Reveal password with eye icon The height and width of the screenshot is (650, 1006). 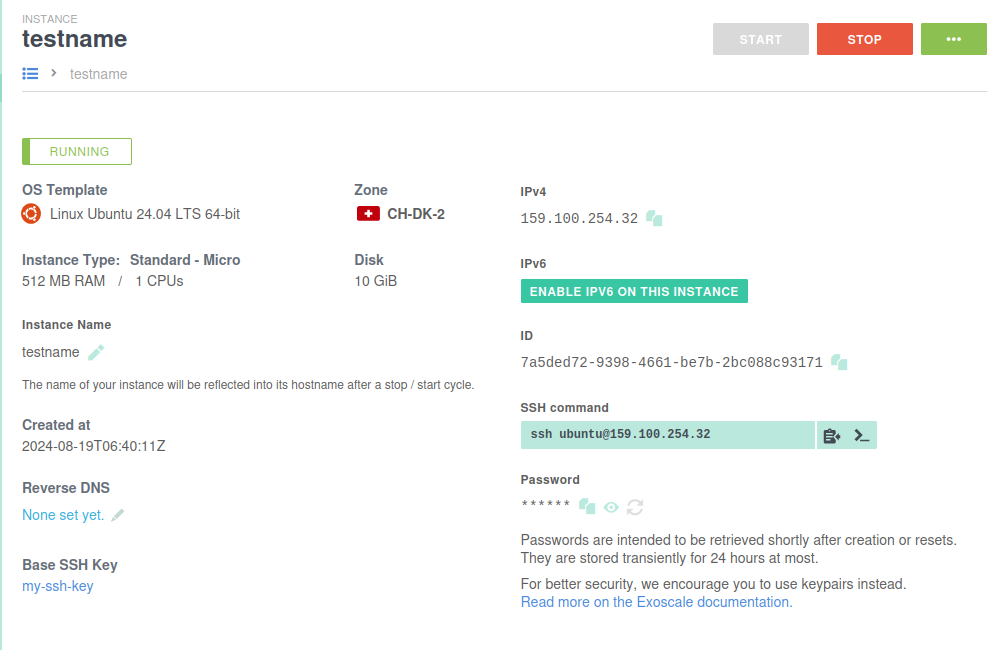(x=611, y=507)
